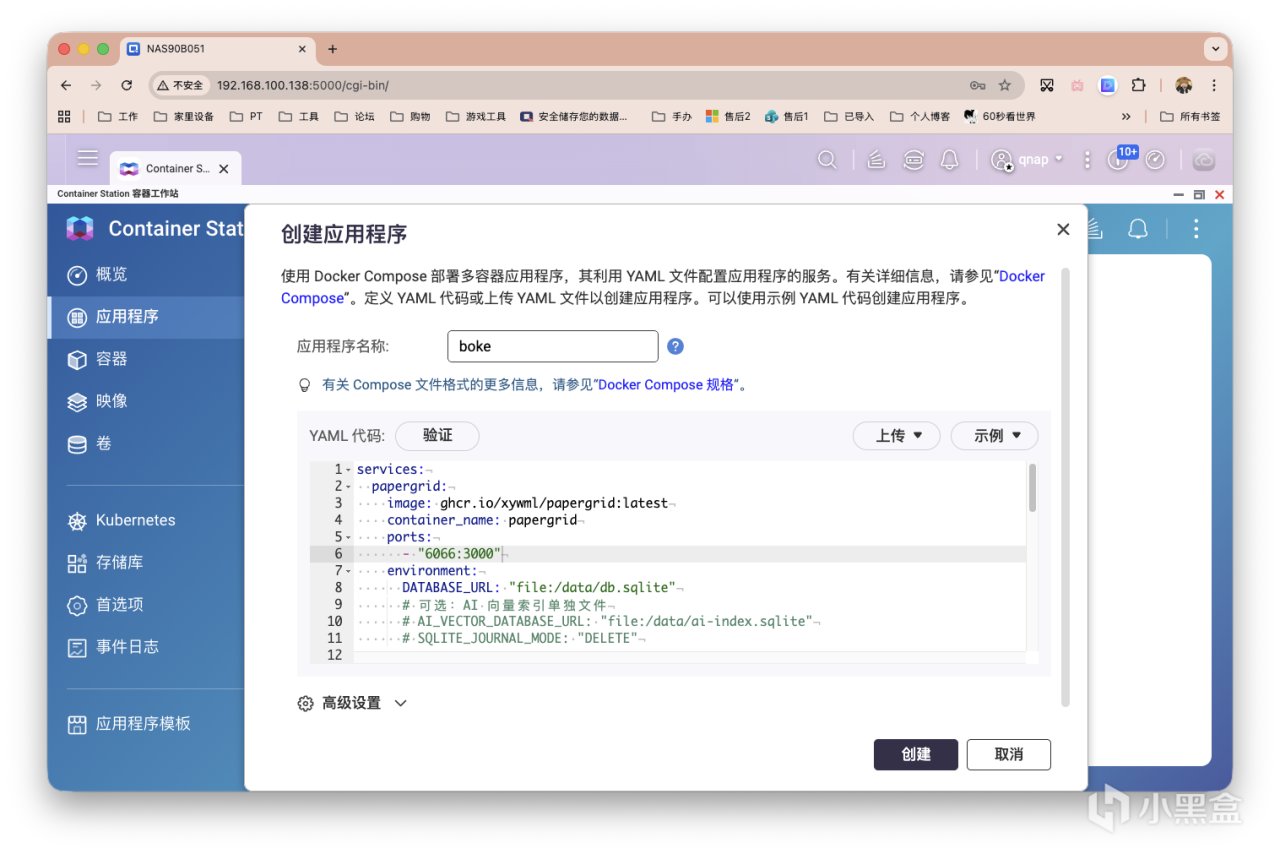Click the 取消 cancel button

coord(1009,755)
